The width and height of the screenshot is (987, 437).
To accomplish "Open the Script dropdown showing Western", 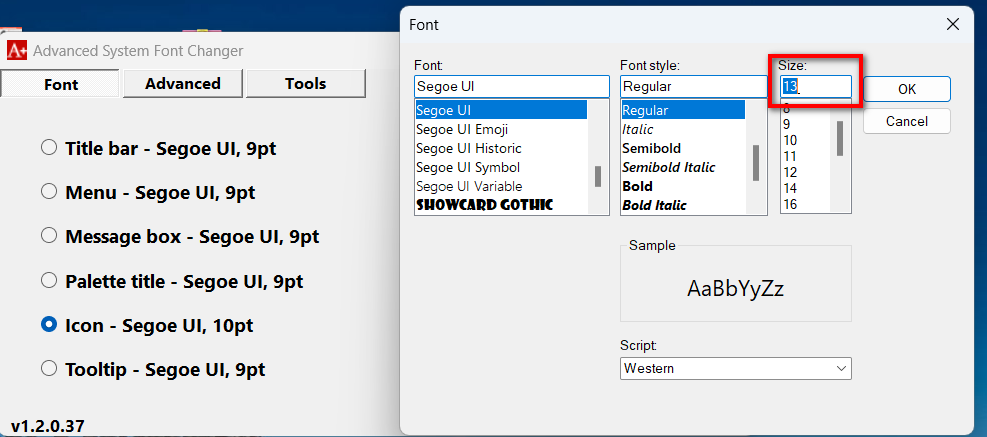I will pyautogui.click(x=735, y=368).
